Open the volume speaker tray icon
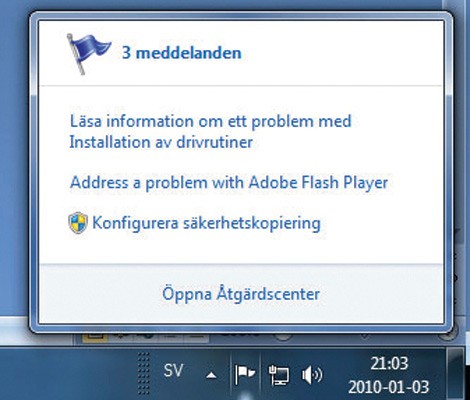Image resolution: width=470 pixels, height=400 pixels. [312, 375]
